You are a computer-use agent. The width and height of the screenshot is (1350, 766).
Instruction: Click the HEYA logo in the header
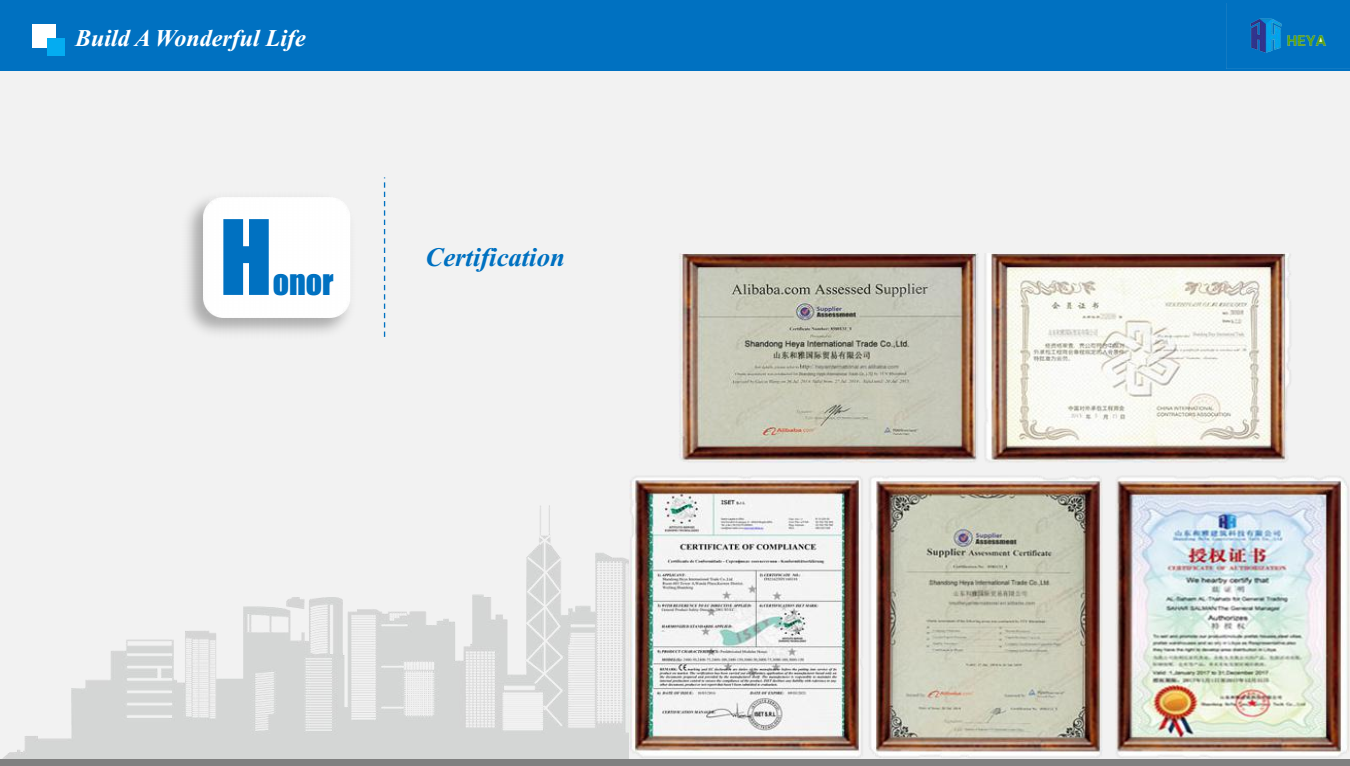pyautogui.click(x=1287, y=37)
